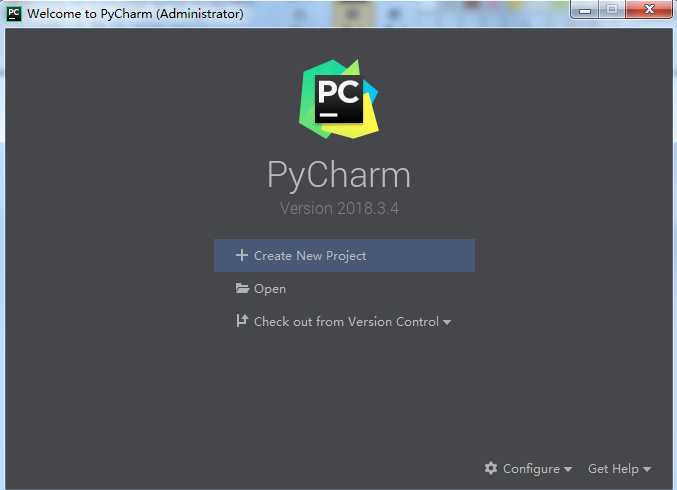The height and width of the screenshot is (490, 677).
Task: Select the Create New Project label
Action: [x=310, y=256]
